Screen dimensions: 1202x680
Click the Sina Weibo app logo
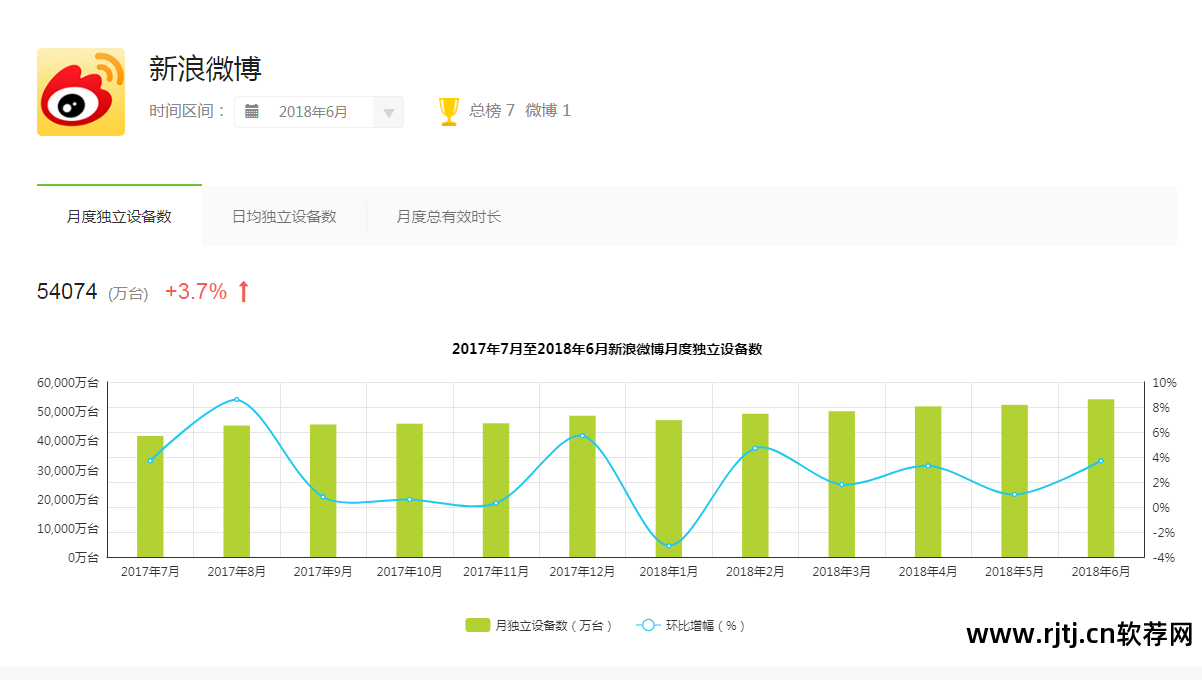click(81, 92)
